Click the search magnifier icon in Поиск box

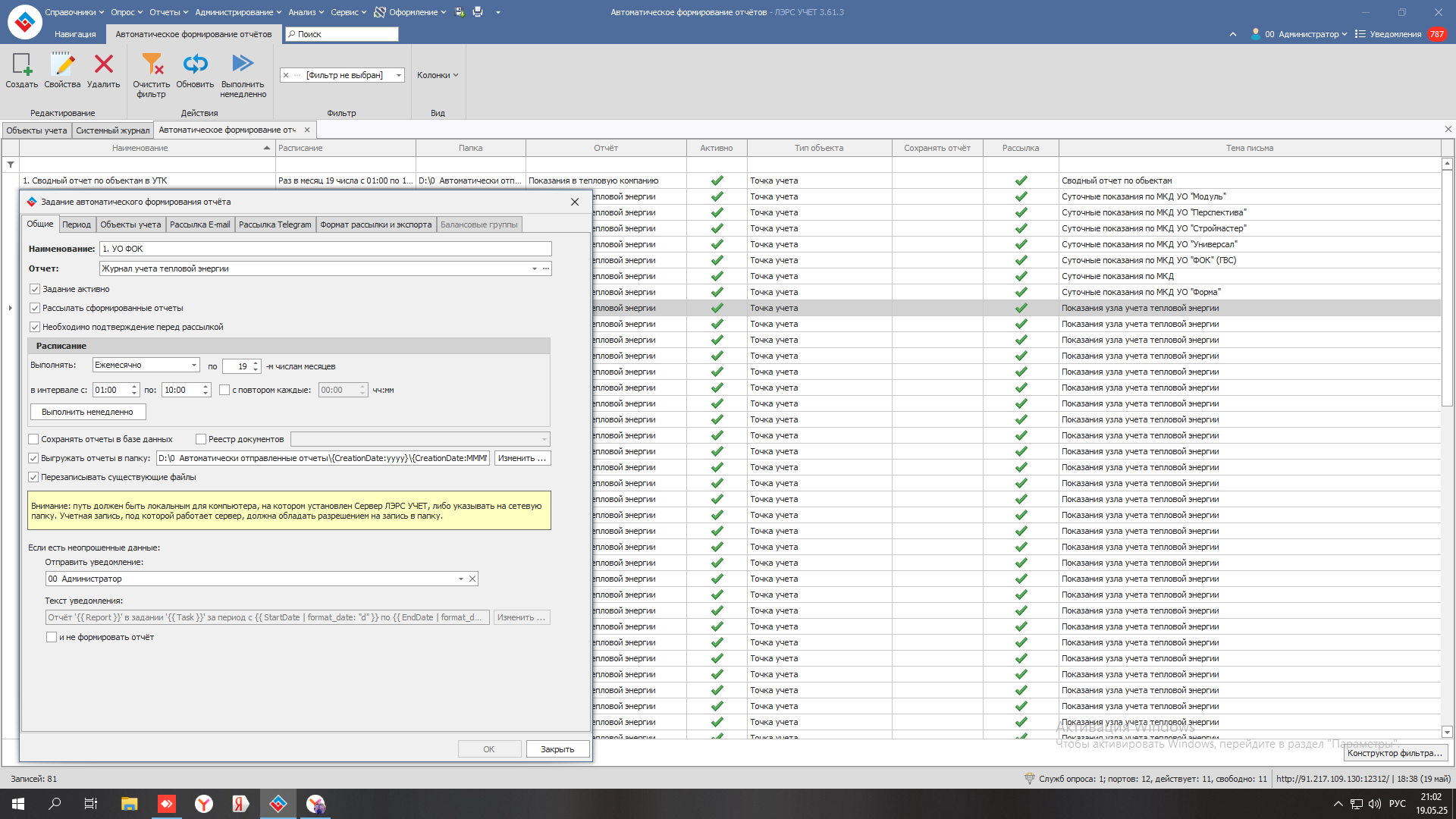[291, 34]
